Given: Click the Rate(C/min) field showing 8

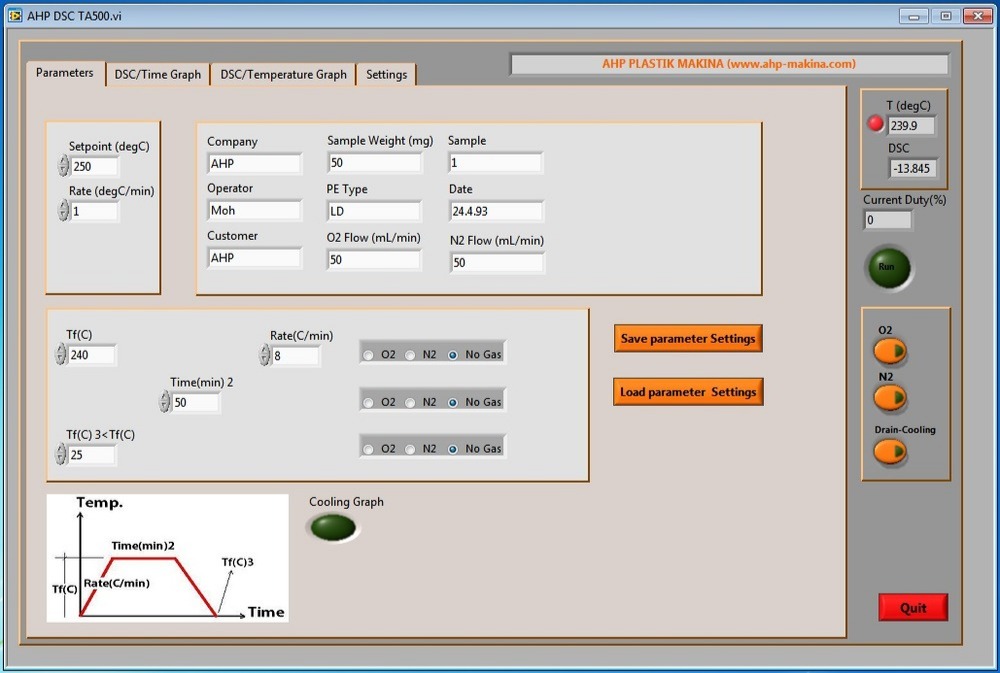Looking at the screenshot, I should (x=296, y=355).
